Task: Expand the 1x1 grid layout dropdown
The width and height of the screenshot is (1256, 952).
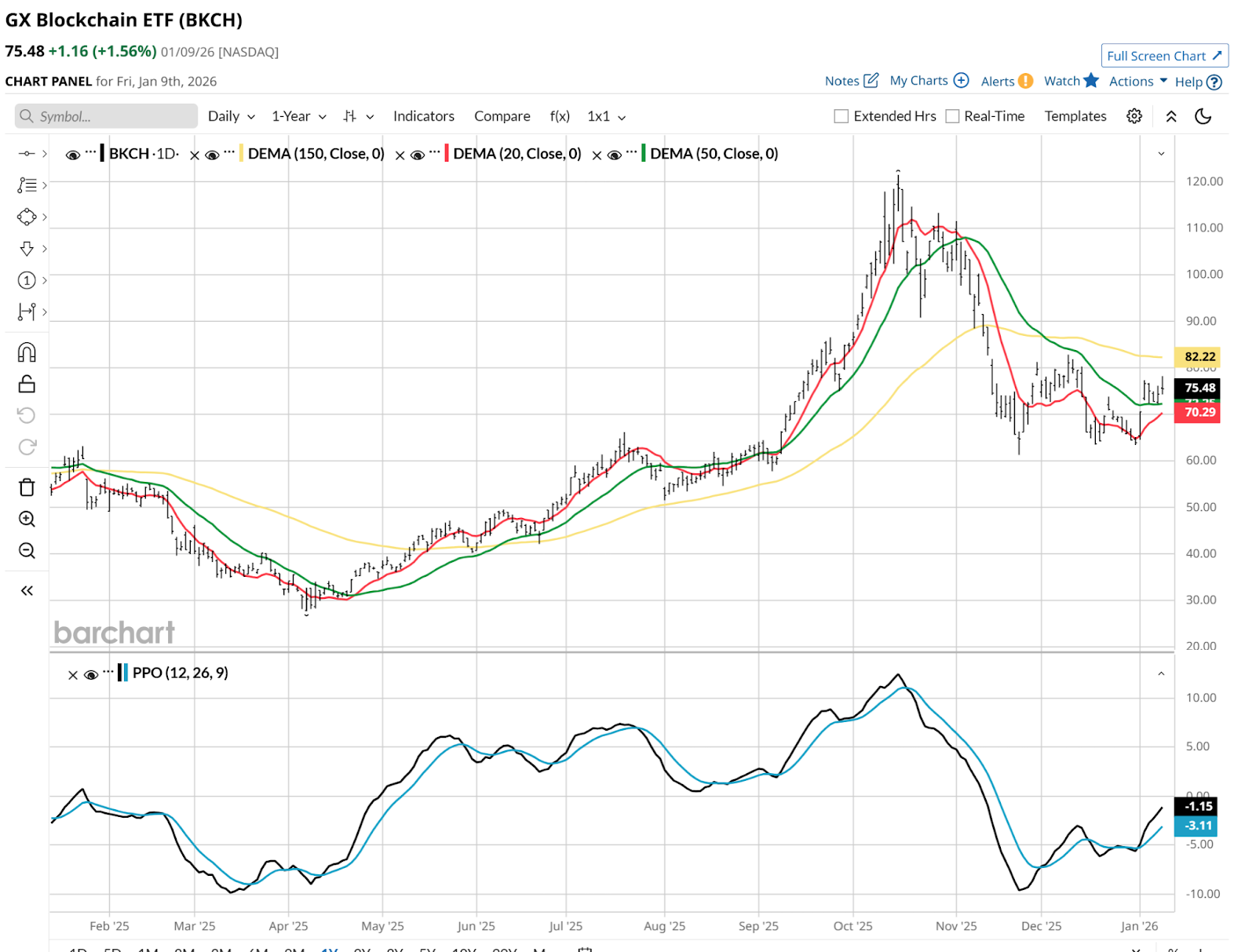Action: 606,116
